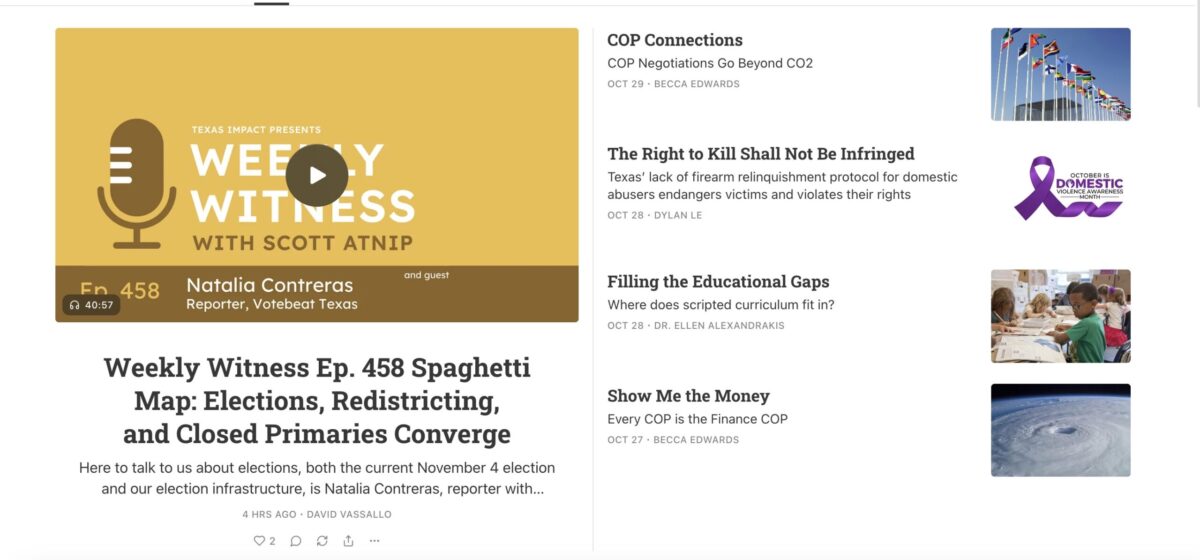Click the 'Every COP is the Finance COP' subtitle
Viewport: 1200px width, 560px height.
(697, 419)
